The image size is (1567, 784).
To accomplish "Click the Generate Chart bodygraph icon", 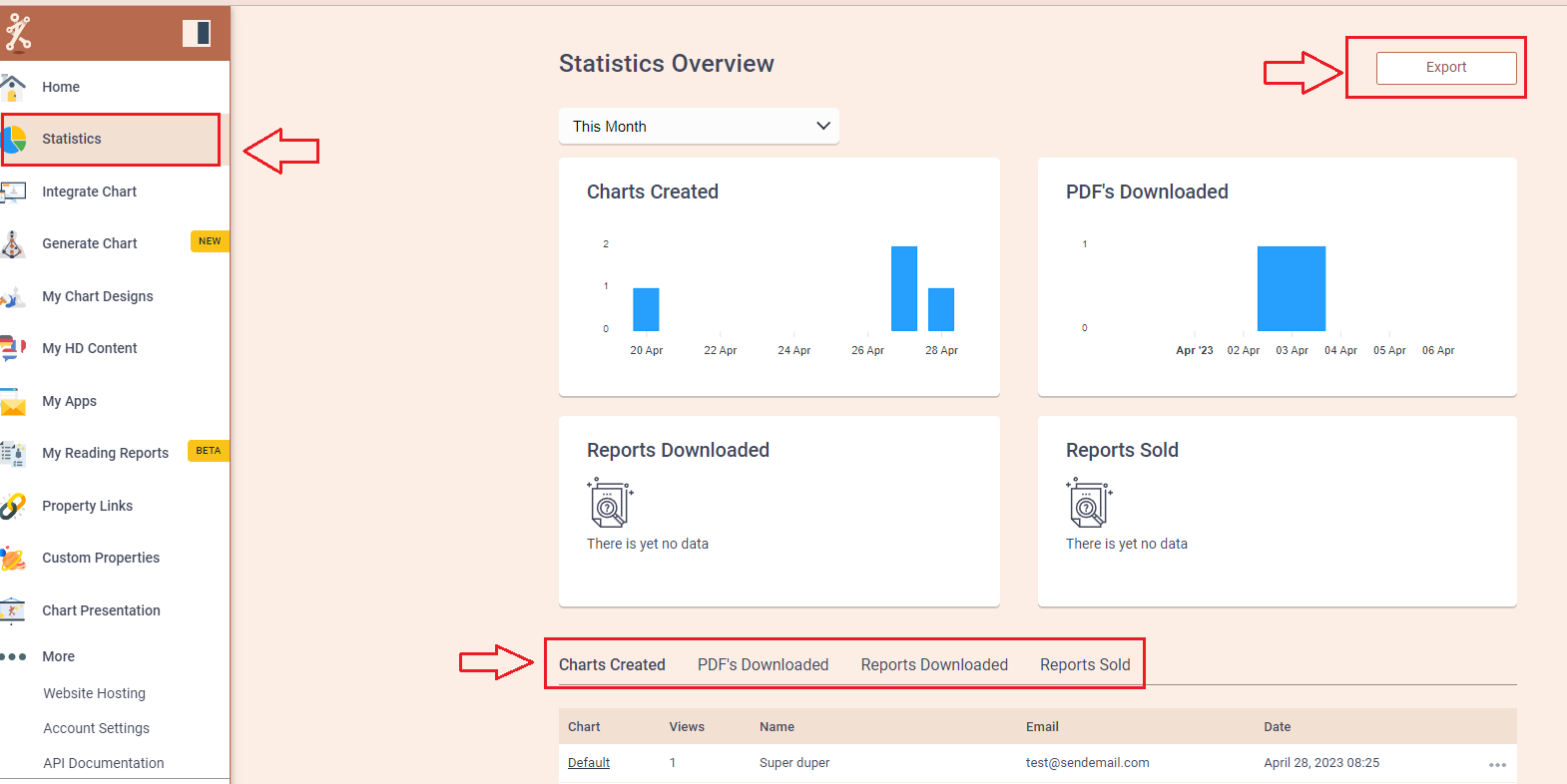I will [12, 244].
